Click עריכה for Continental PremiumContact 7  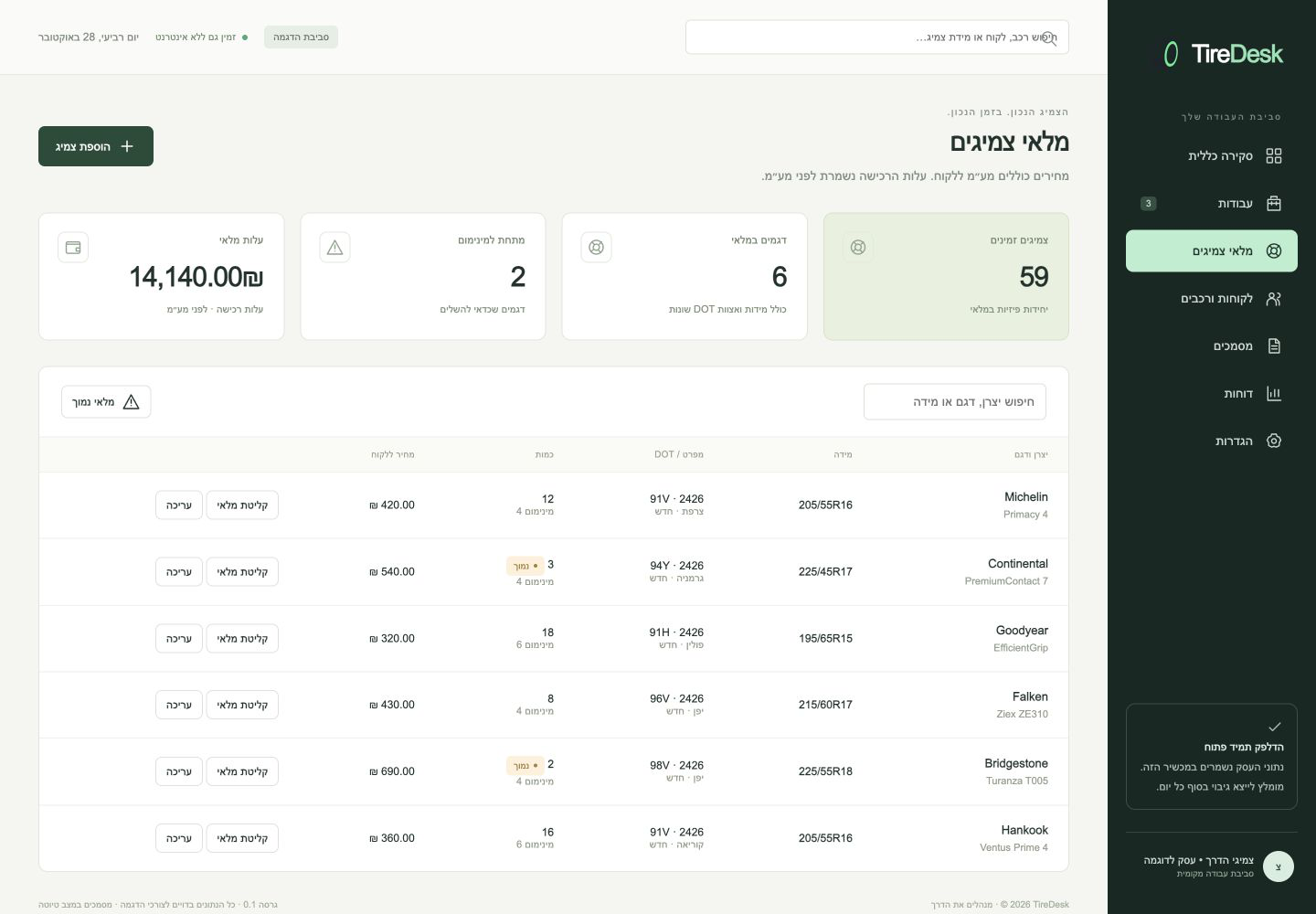[x=179, y=571]
